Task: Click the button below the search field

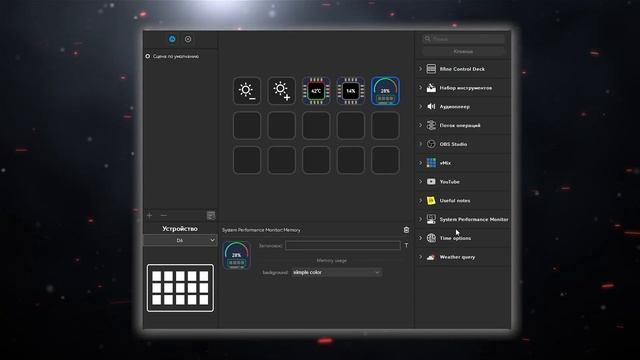Action: pyautogui.click(x=463, y=51)
